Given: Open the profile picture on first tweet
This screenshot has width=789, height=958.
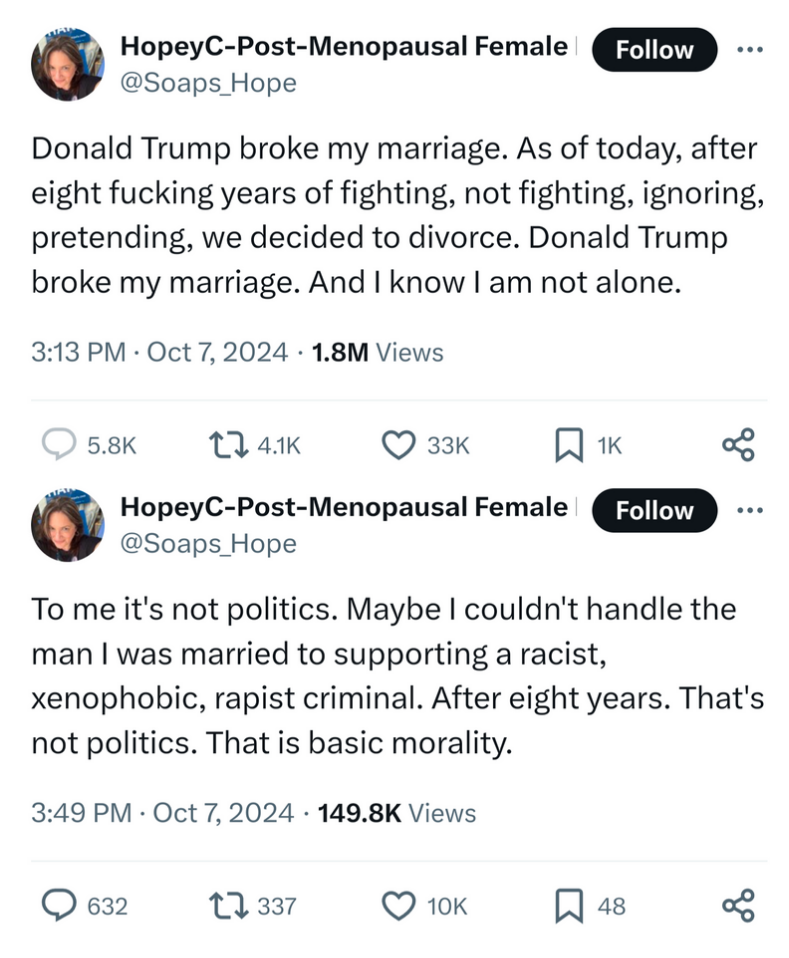Looking at the screenshot, I should click(x=69, y=64).
